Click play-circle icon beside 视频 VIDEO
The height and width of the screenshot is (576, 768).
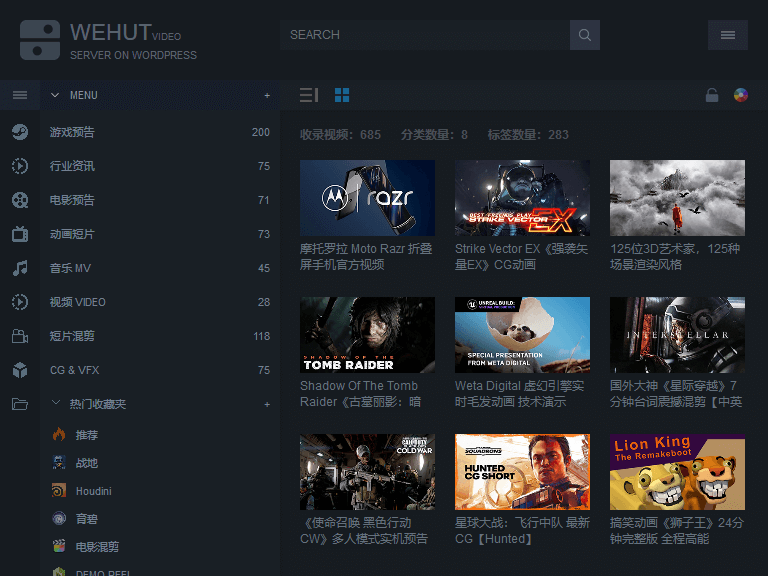20,302
